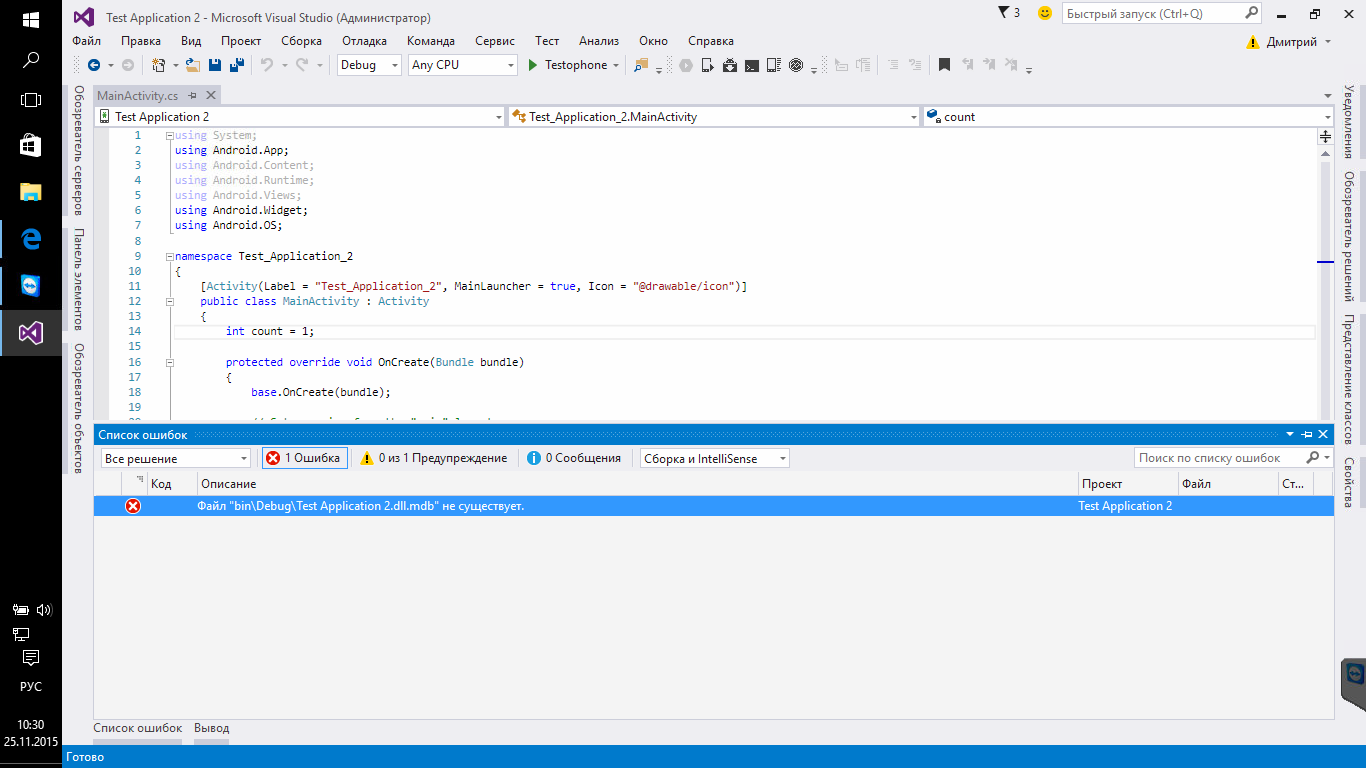Click the round Xamarin inspector icon
This screenshot has width=1366, height=768.
click(796, 65)
